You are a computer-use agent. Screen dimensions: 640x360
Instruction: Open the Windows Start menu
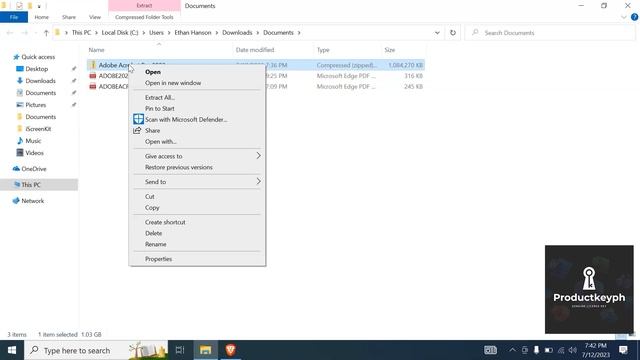tap(12, 350)
